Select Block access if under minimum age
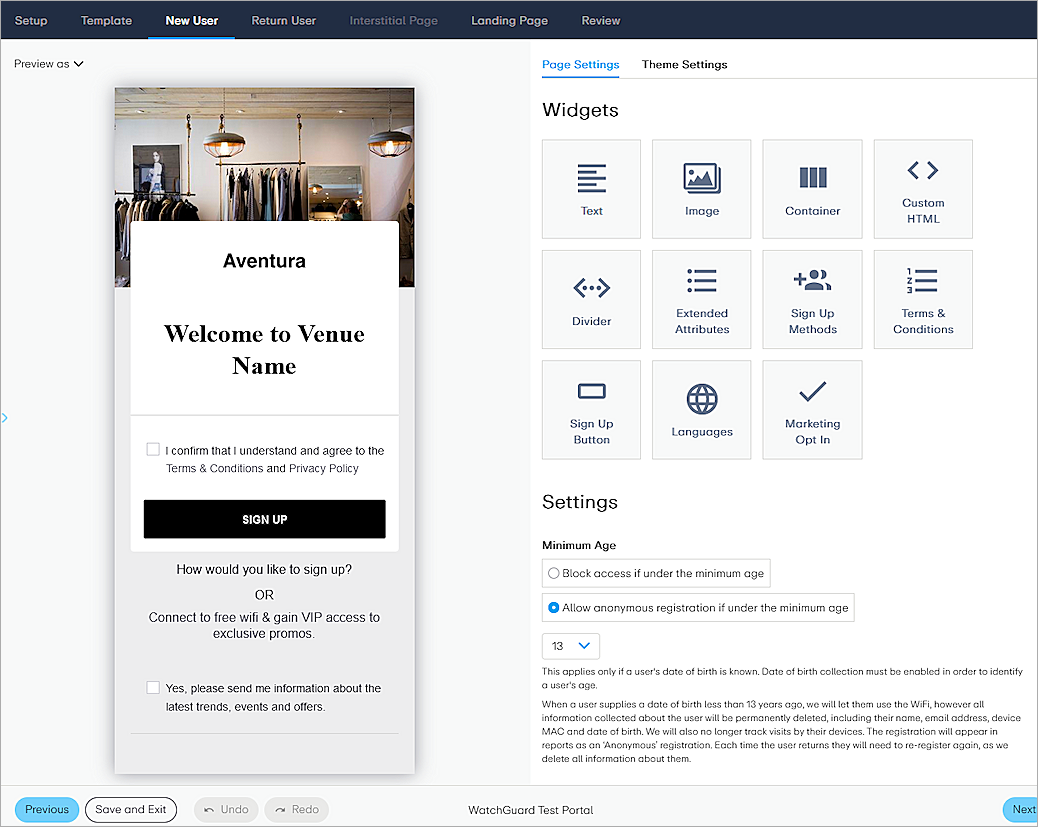The height and width of the screenshot is (827, 1038). tap(553, 573)
